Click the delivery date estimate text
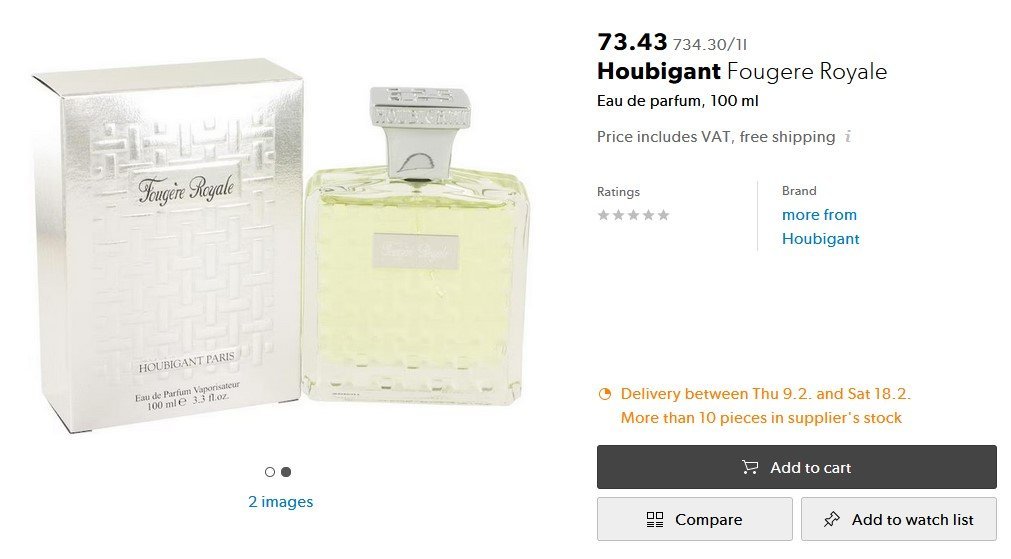 coord(765,394)
